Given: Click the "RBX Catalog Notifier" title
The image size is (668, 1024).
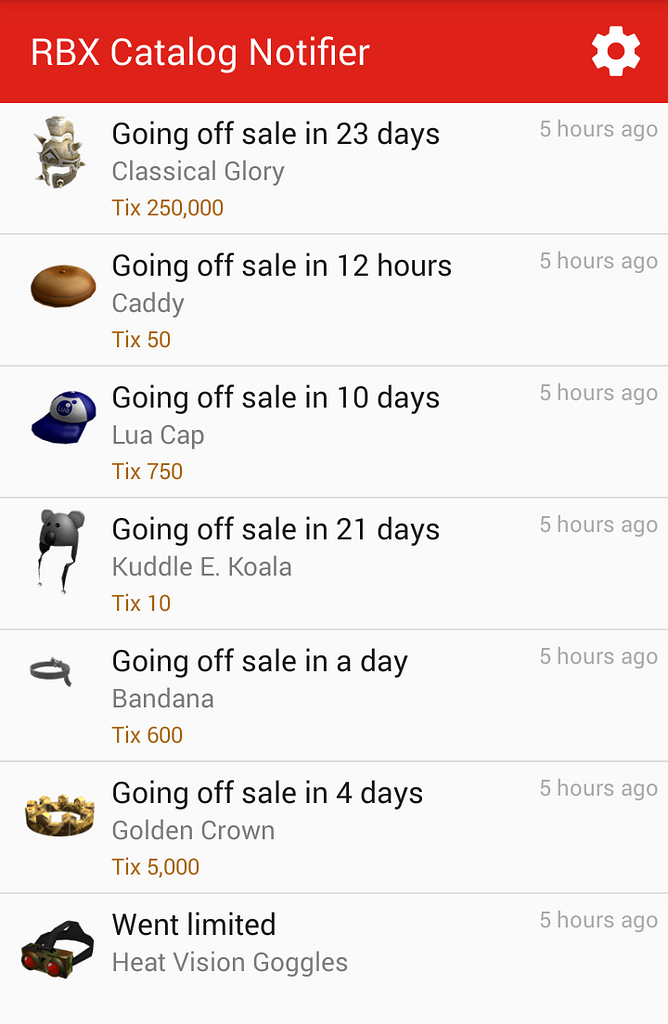Looking at the screenshot, I should (x=200, y=52).
